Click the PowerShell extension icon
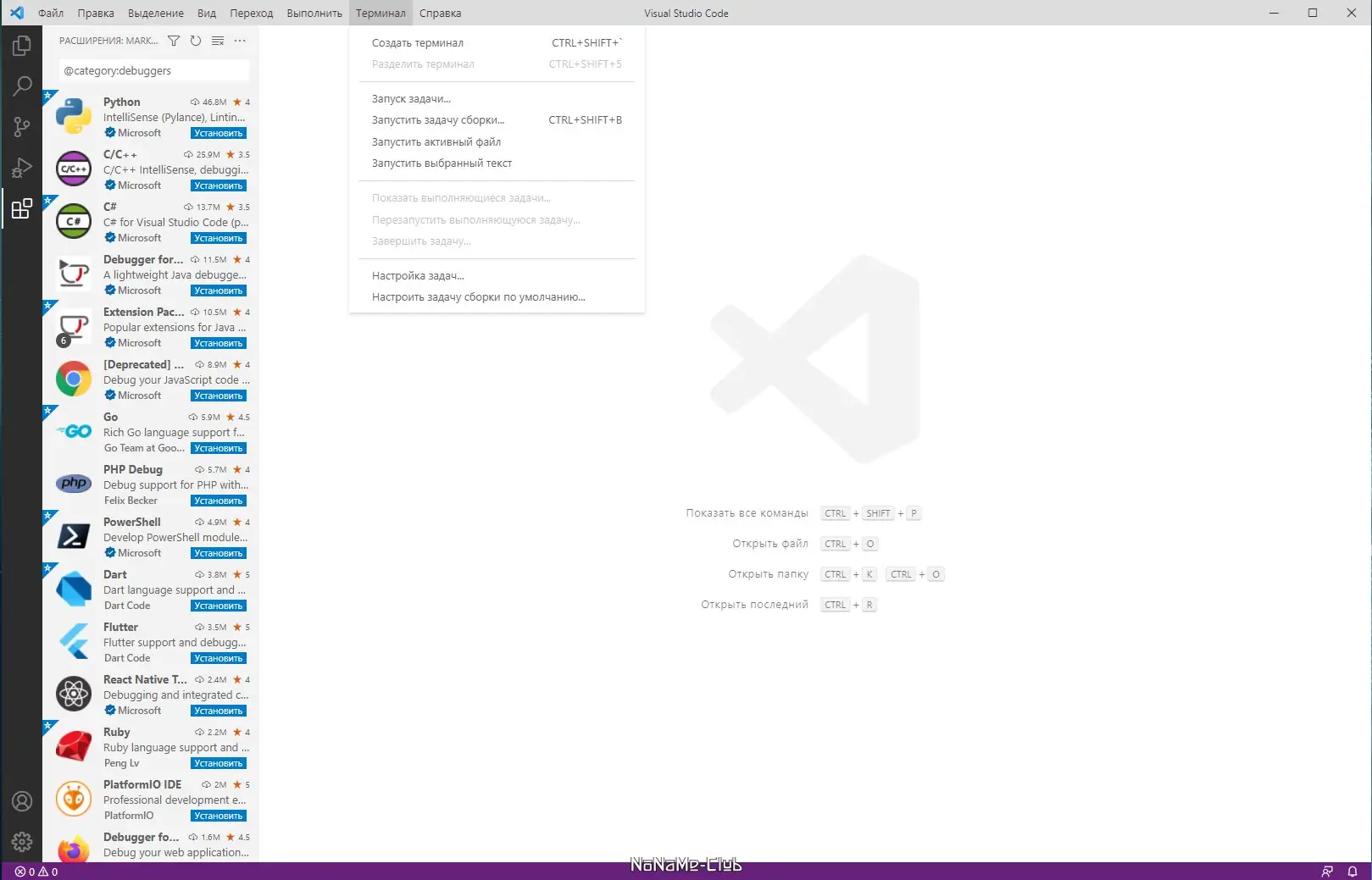Viewport: 1372px width, 880px height. click(x=74, y=537)
